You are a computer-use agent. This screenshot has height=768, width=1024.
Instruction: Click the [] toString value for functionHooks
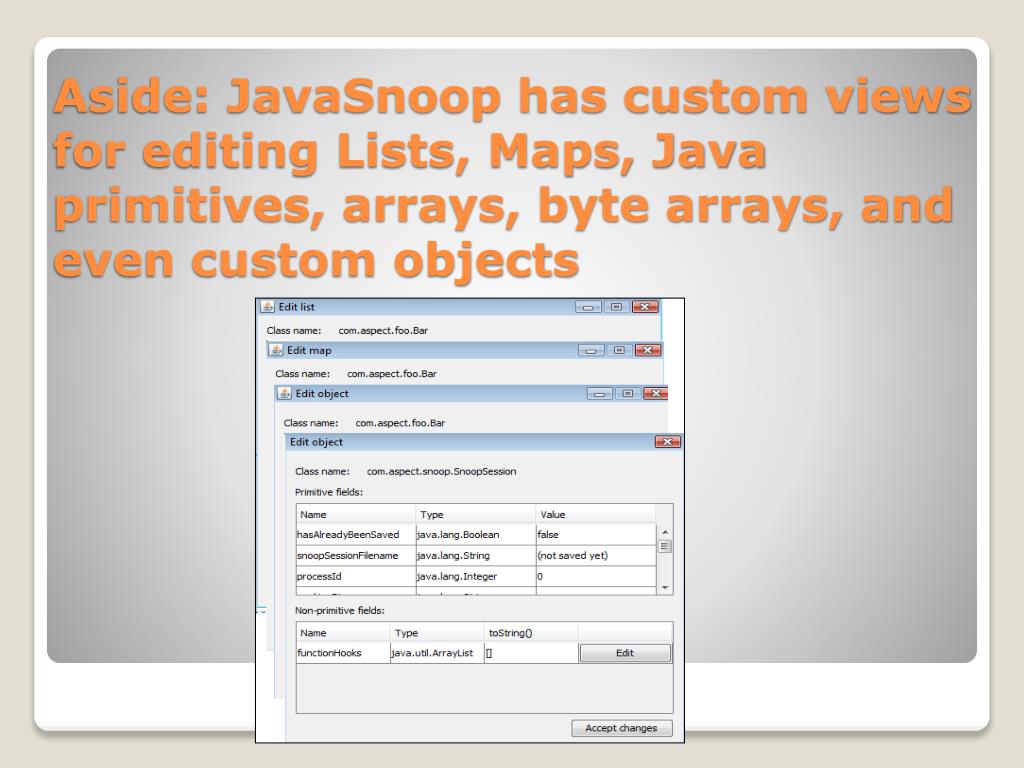[x=531, y=653]
